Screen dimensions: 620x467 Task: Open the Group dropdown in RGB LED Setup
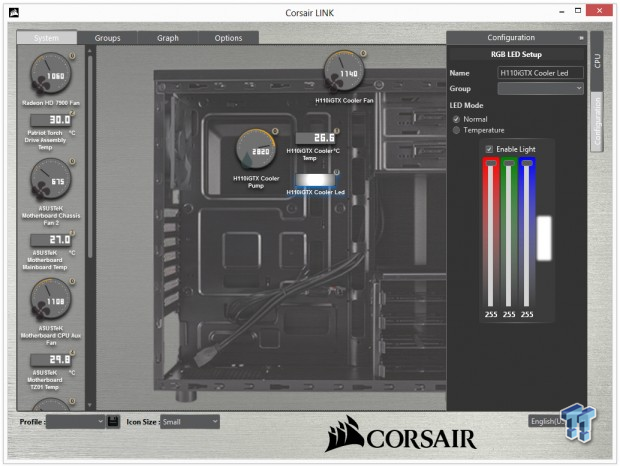point(540,88)
